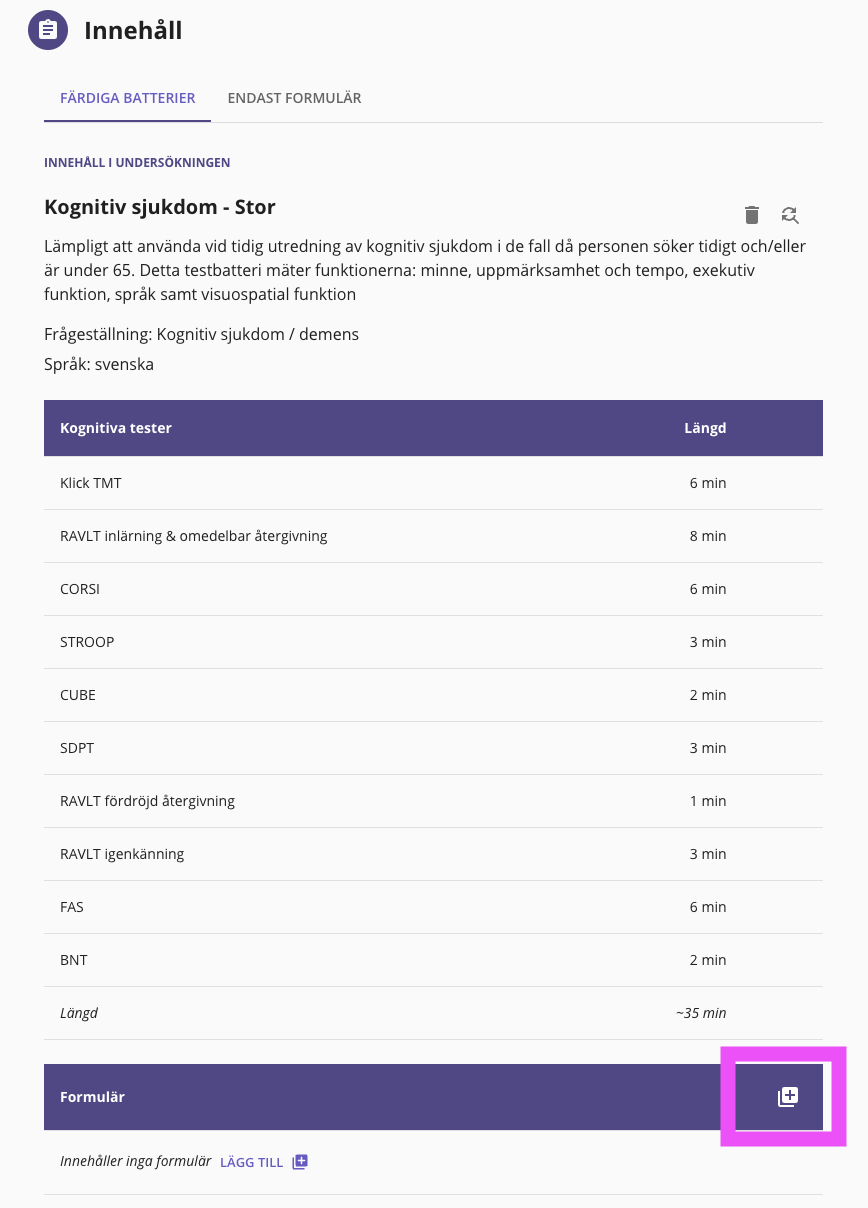Screen dimensions: 868x1208
Task: Delete the Kognitiv sjukdom - Stor battery
Action: (752, 214)
